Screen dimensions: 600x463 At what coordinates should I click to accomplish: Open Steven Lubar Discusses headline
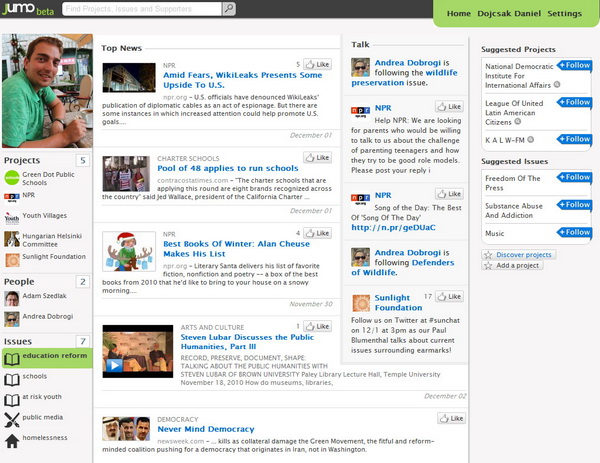[247, 342]
